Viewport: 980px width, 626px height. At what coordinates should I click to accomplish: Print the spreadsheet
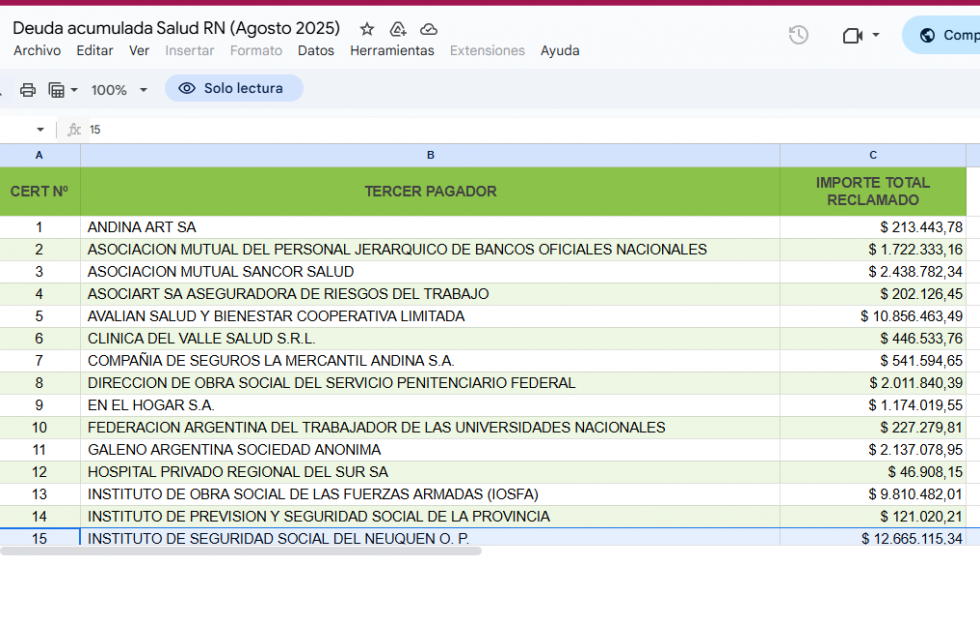pyautogui.click(x=28, y=90)
